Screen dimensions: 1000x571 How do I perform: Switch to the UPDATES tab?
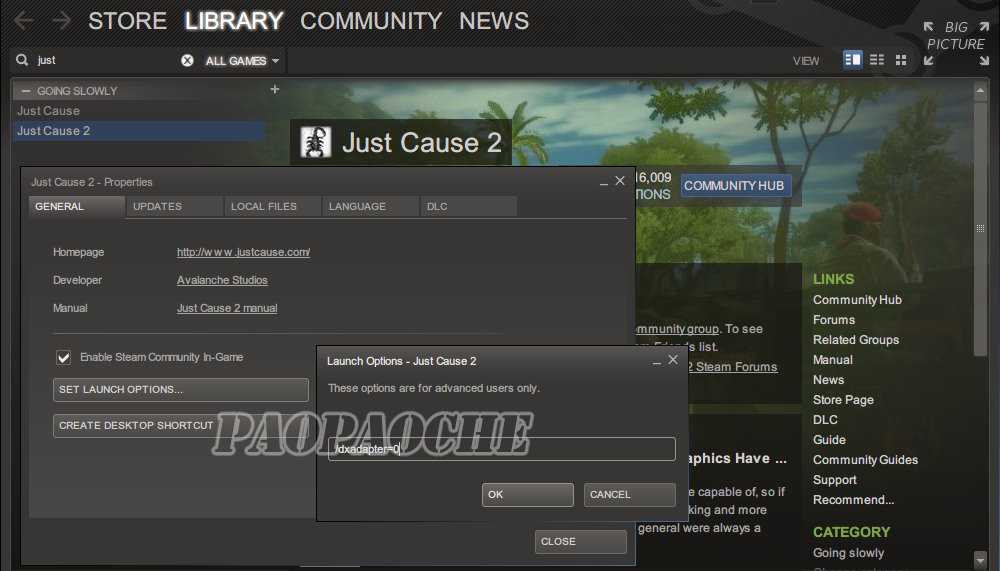pos(175,207)
